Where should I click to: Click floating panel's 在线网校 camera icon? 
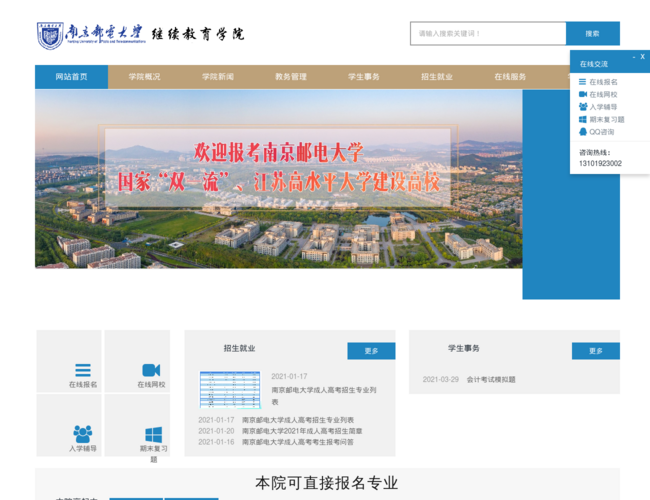[583, 94]
